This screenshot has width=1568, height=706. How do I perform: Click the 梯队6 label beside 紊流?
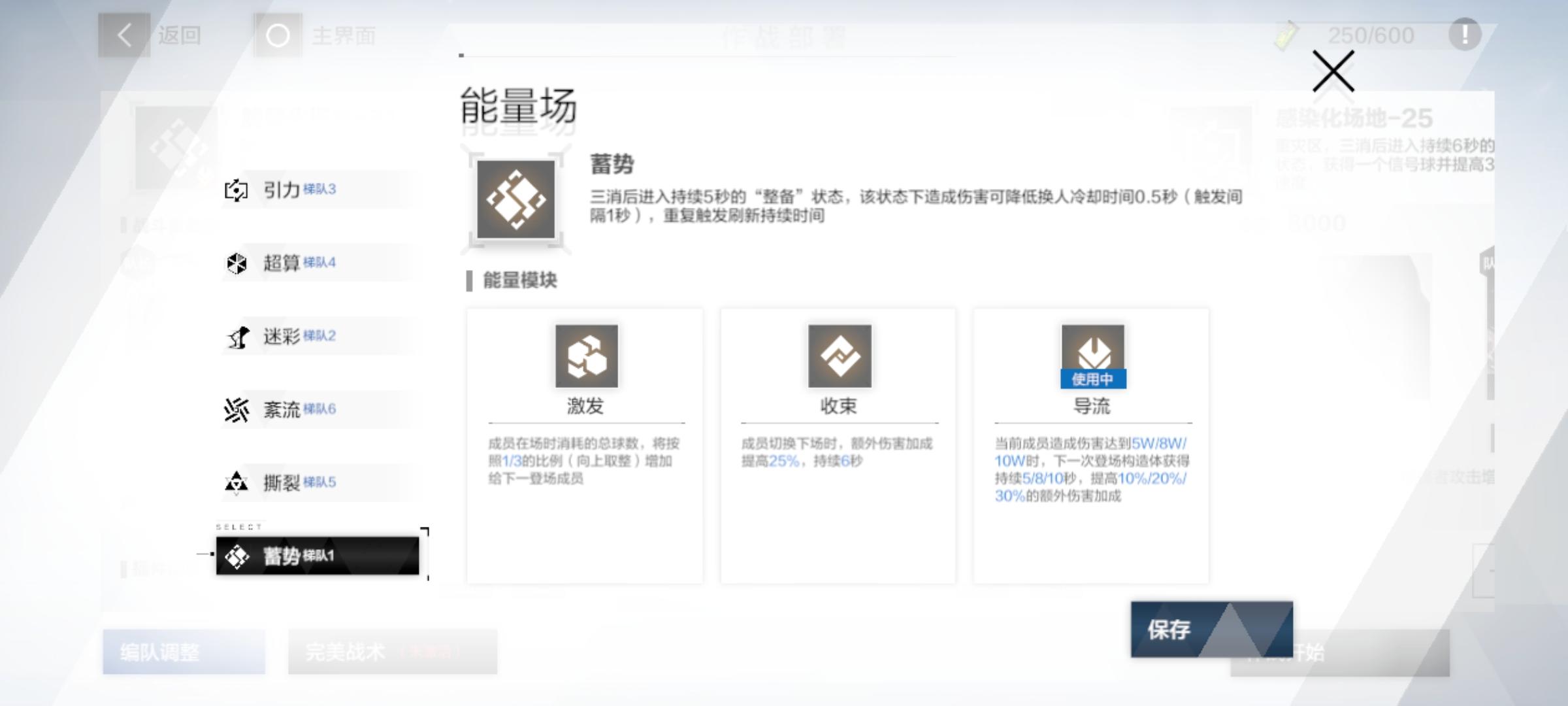(319, 409)
